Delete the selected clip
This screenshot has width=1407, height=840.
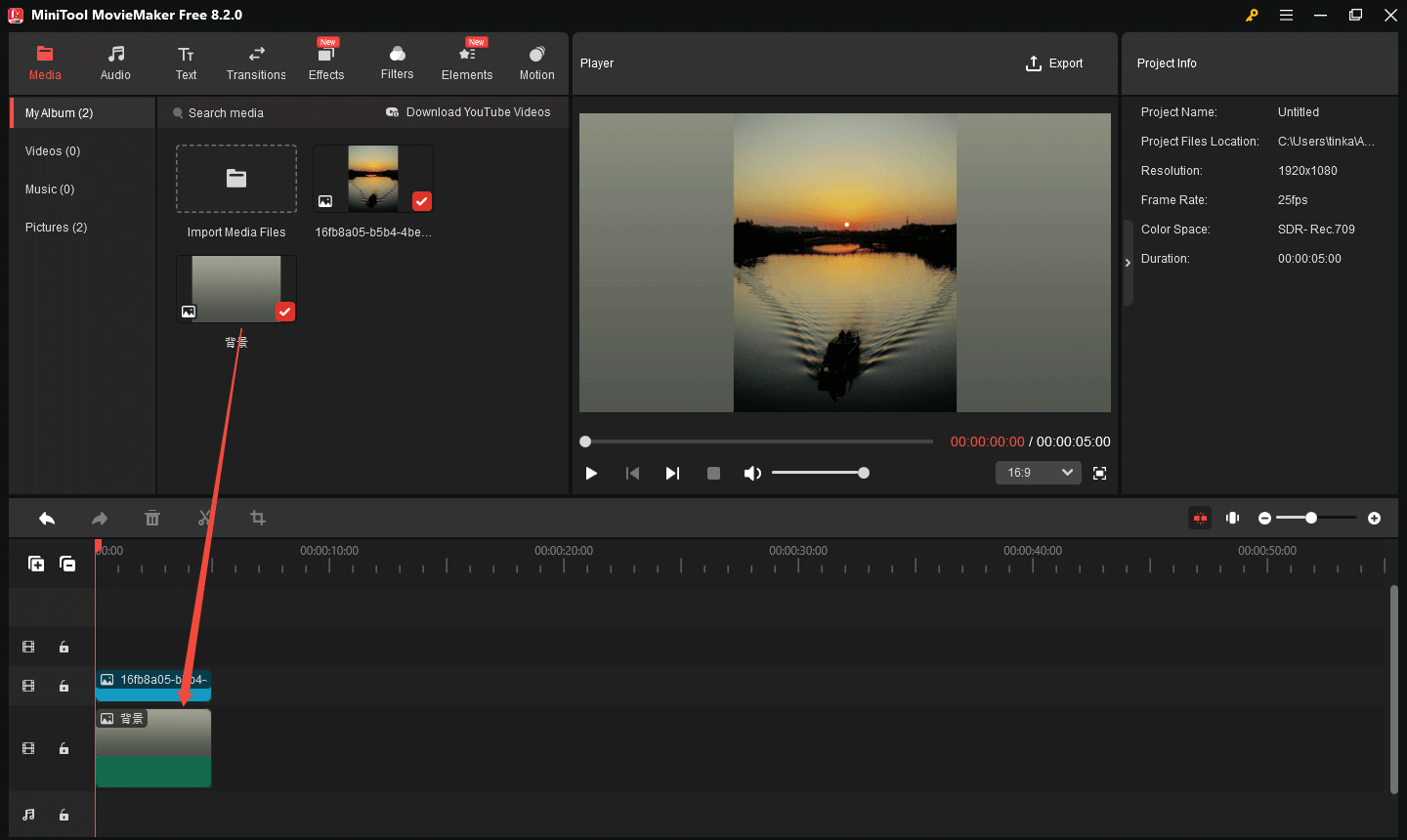click(152, 519)
